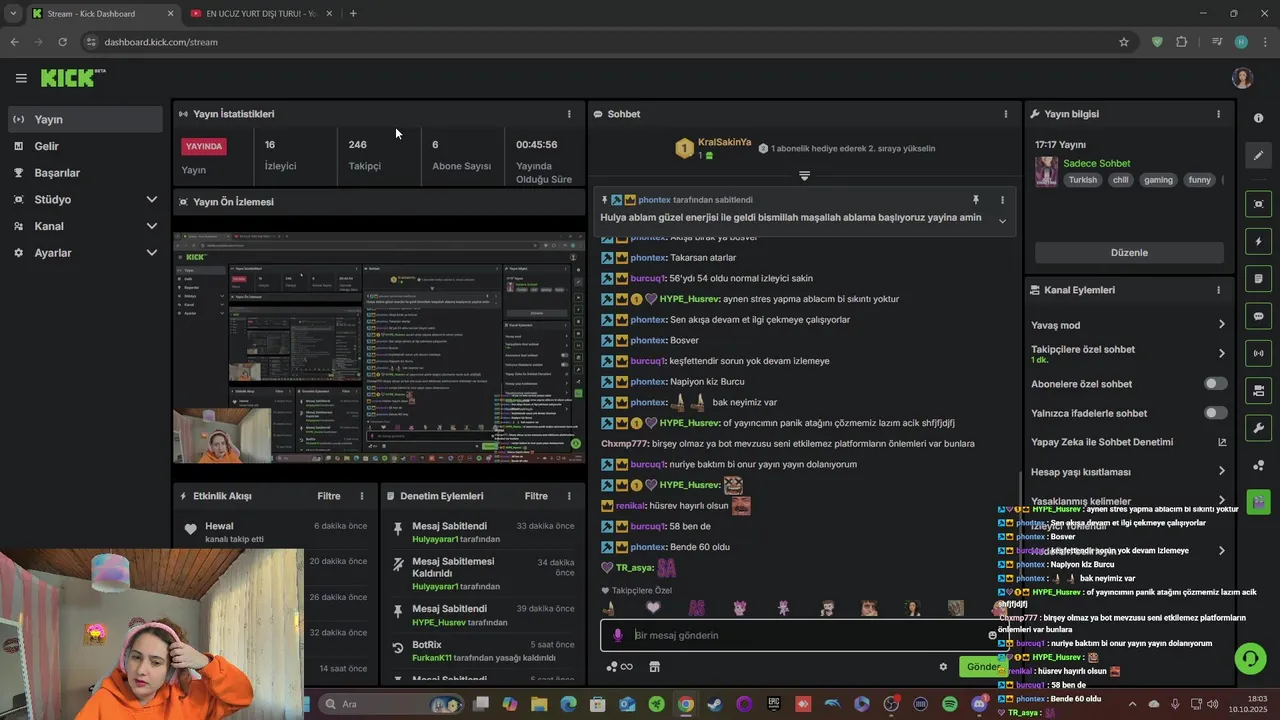Click the shop icon below the message box

[x=654, y=667]
